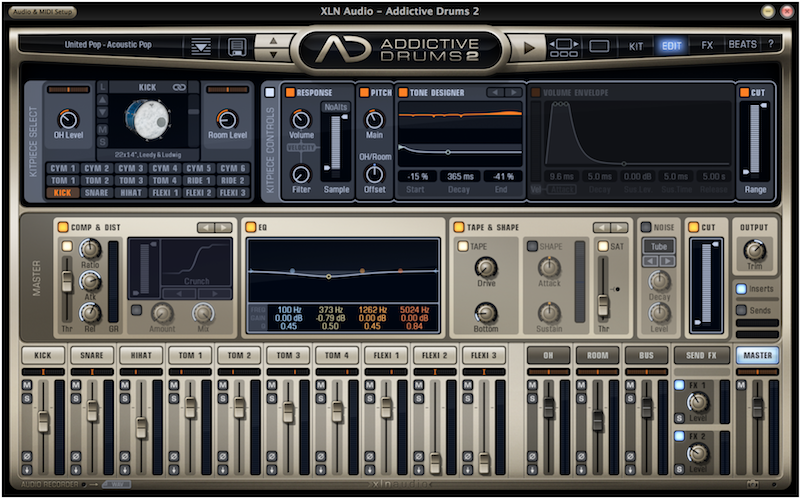The image size is (800, 499).
Task: Click TAPE & SHAPE next preset arrow
Action: [619, 227]
